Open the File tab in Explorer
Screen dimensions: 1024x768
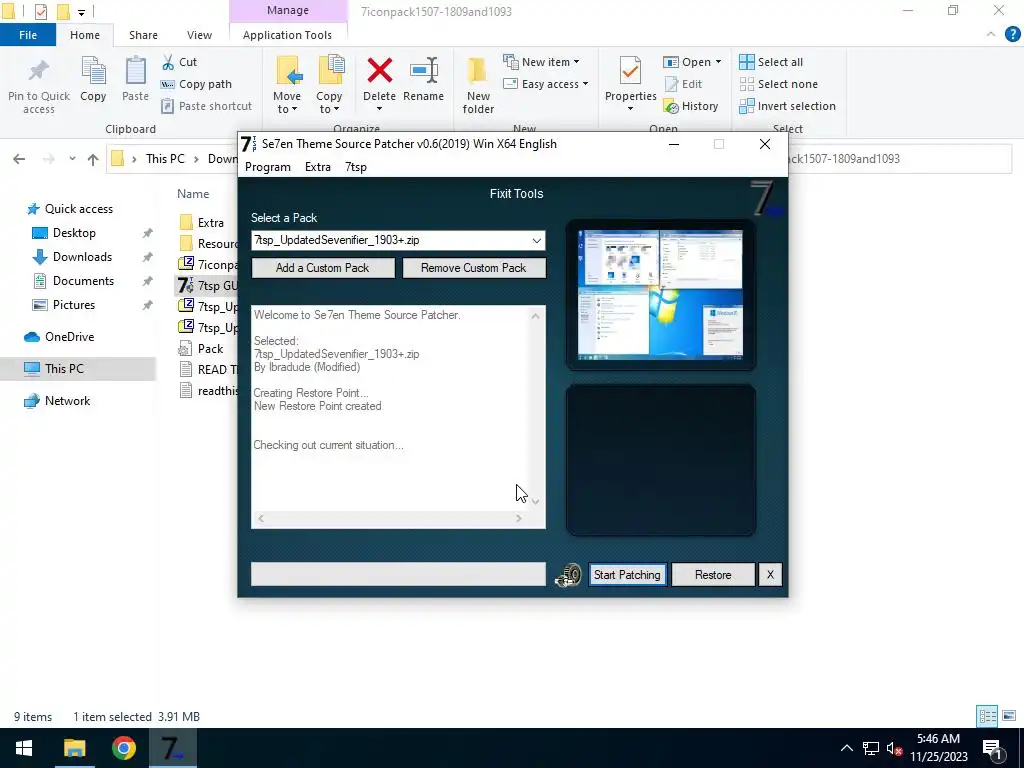tap(27, 35)
